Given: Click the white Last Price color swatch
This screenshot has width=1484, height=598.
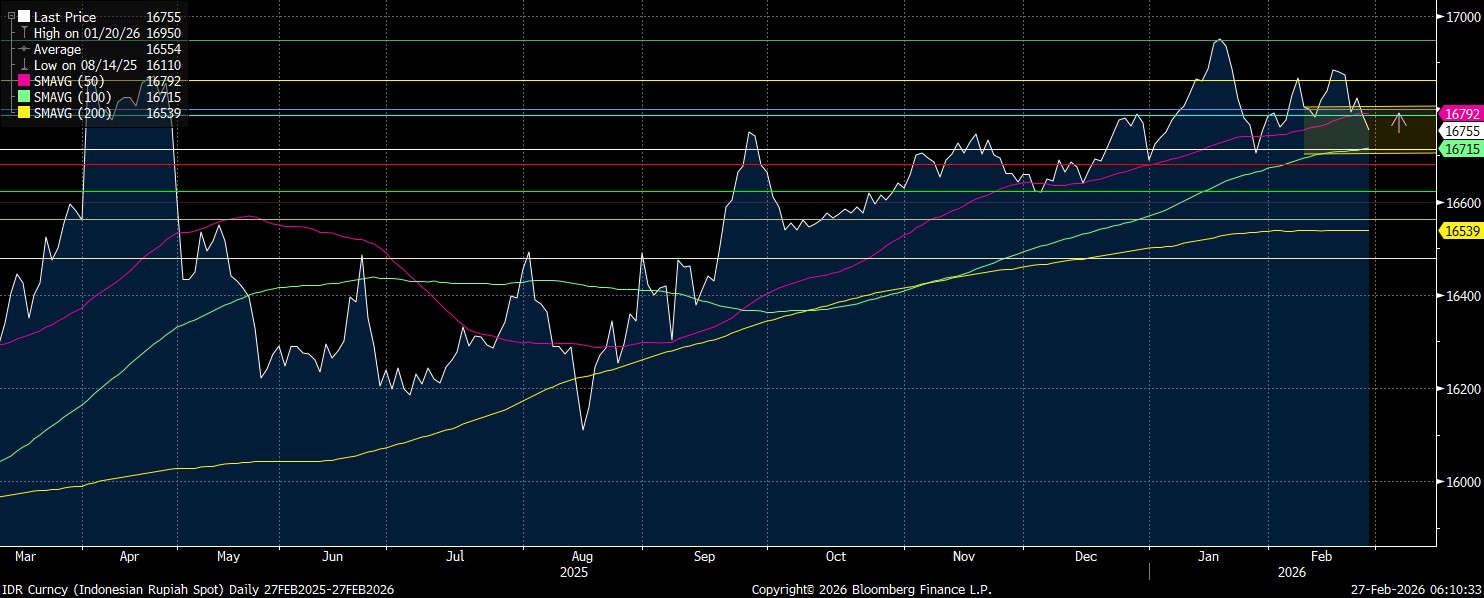Looking at the screenshot, I should (24, 17).
